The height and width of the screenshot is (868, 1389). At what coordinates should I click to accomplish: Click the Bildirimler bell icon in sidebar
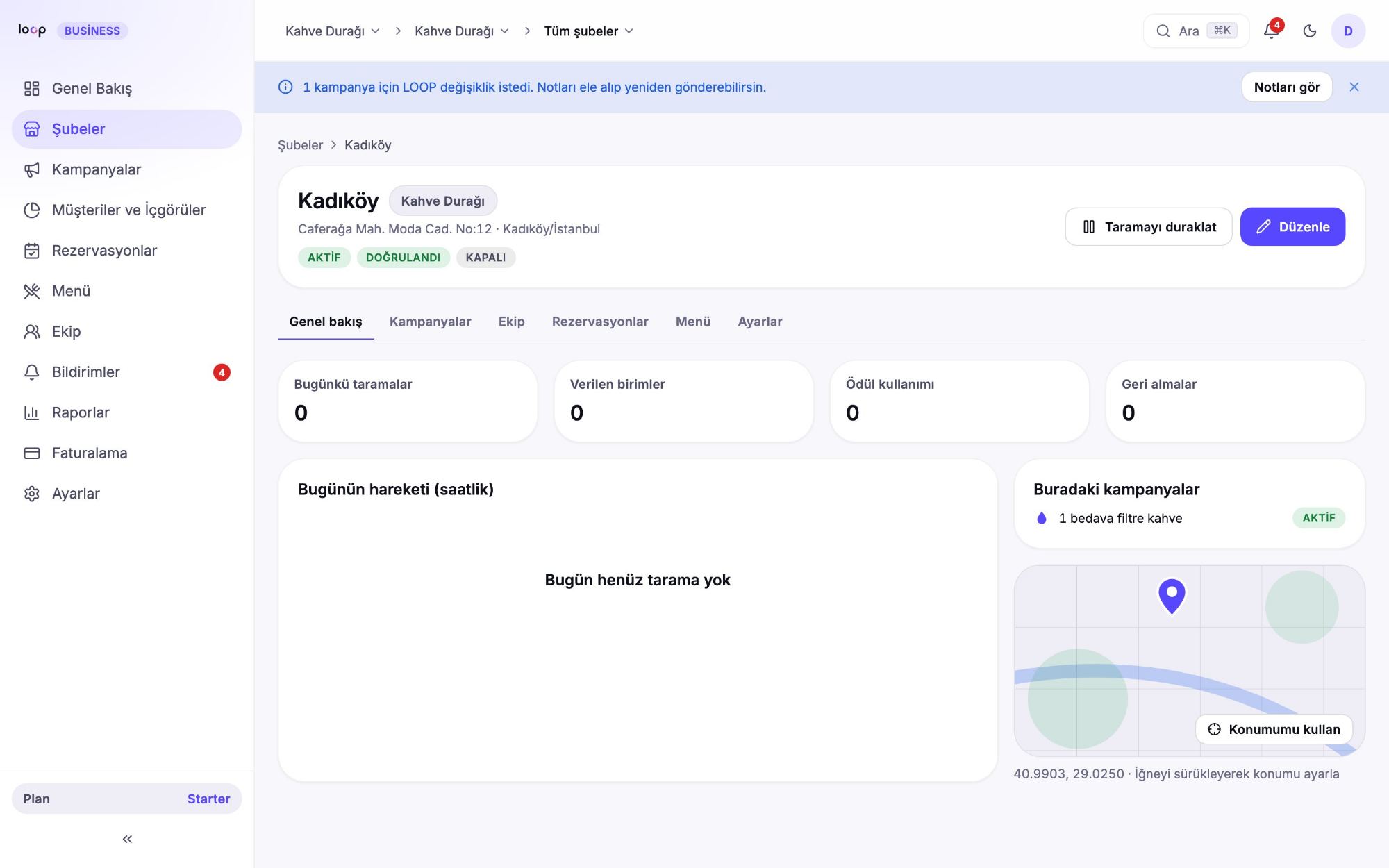tap(32, 372)
